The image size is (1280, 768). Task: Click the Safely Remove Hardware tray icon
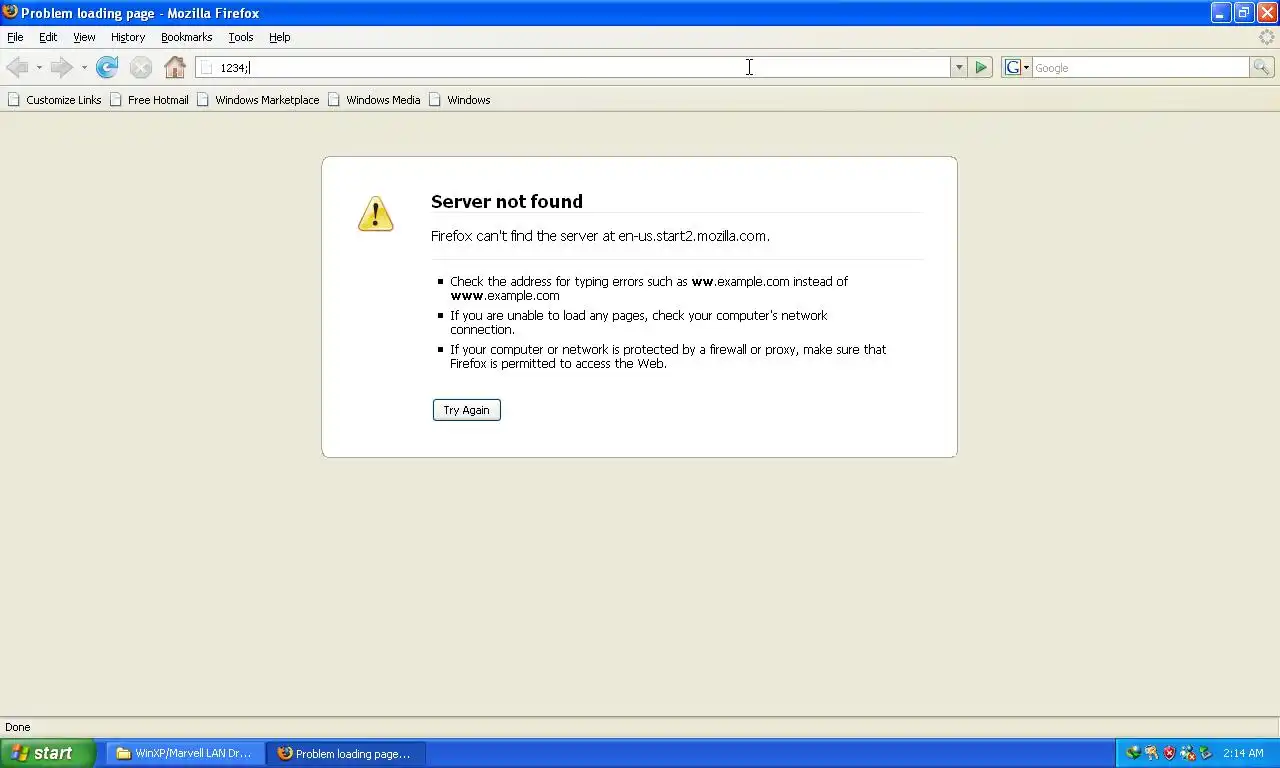tap(1205, 753)
